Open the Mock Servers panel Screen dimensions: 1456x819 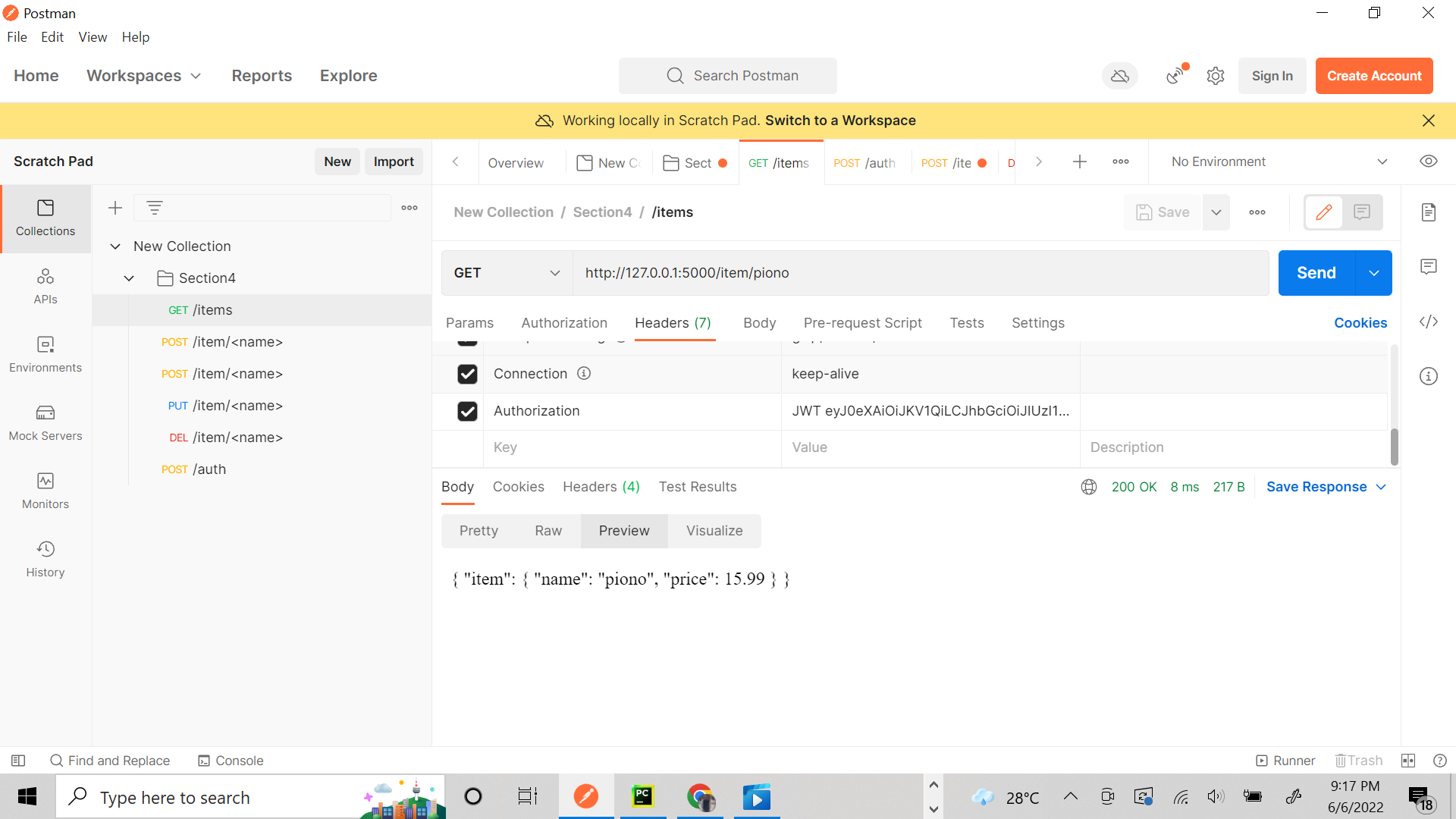(45, 423)
